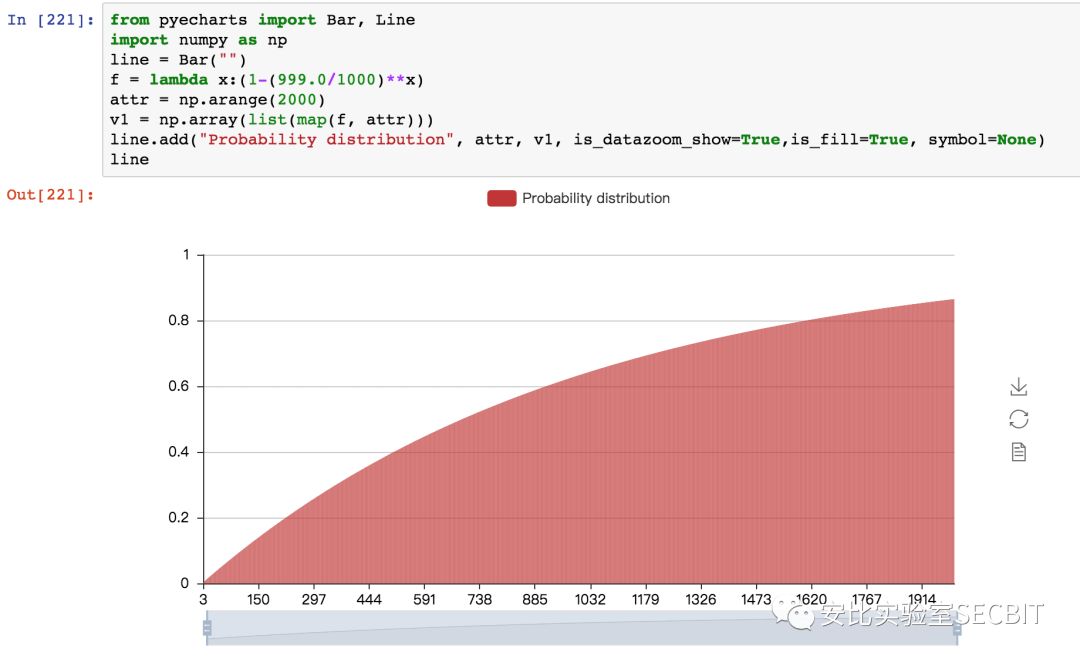Toggle the Probability distribution legend swatch
The width and height of the screenshot is (1080, 662).
tap(501, 198)
